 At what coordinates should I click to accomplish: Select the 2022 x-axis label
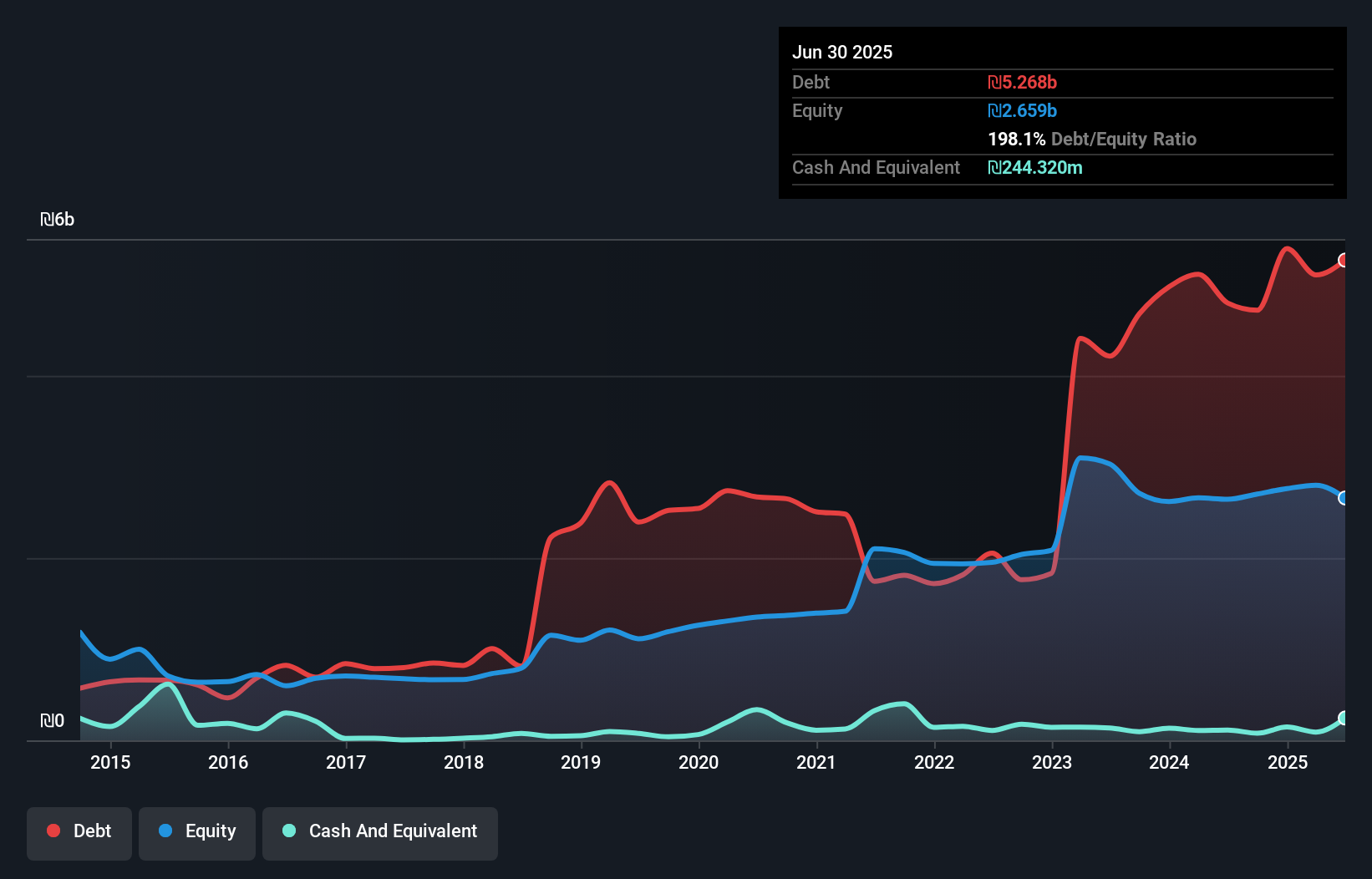[934, 762]
